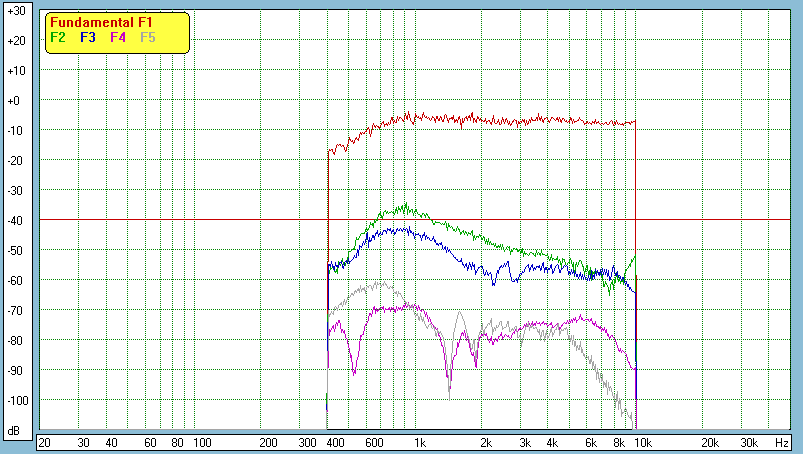Click the -40 label on dB axis
The image size is (803, 454).
tap(15, 220)
